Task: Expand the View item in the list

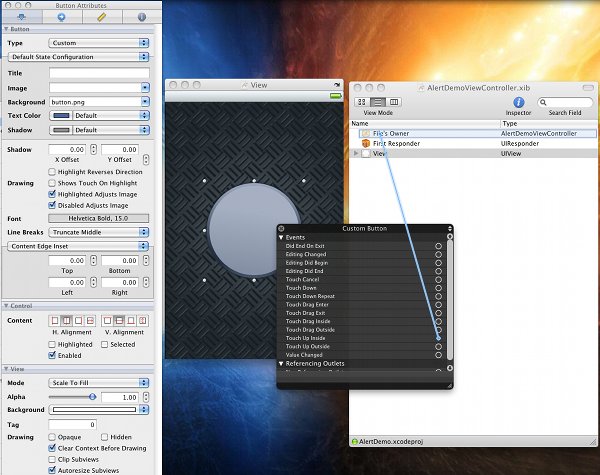Action: click(x=357, y=154)
